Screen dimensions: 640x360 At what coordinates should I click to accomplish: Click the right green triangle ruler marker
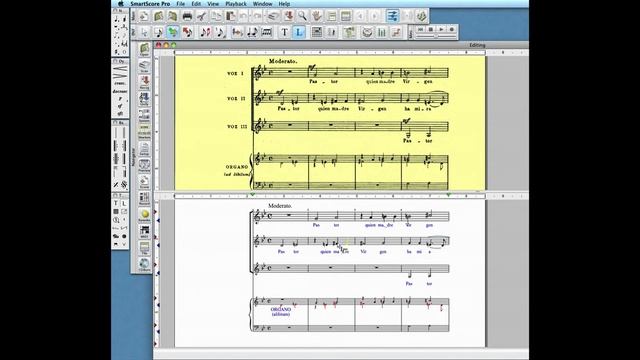click(x=449, y=195)
